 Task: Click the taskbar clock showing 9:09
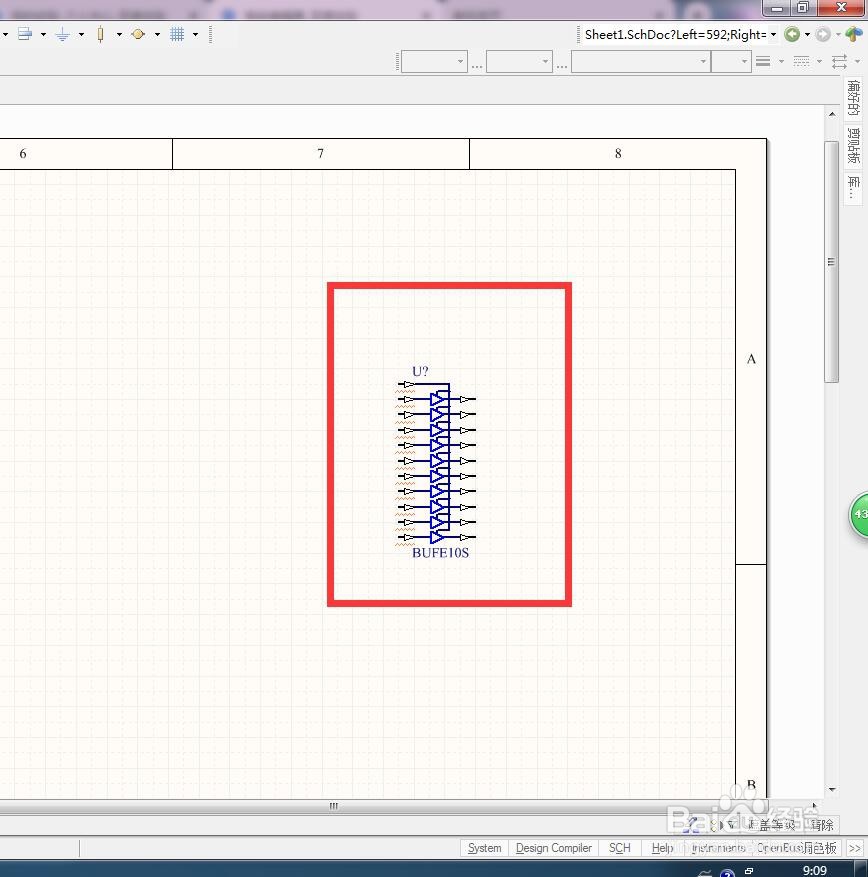(x=814, y=870)
